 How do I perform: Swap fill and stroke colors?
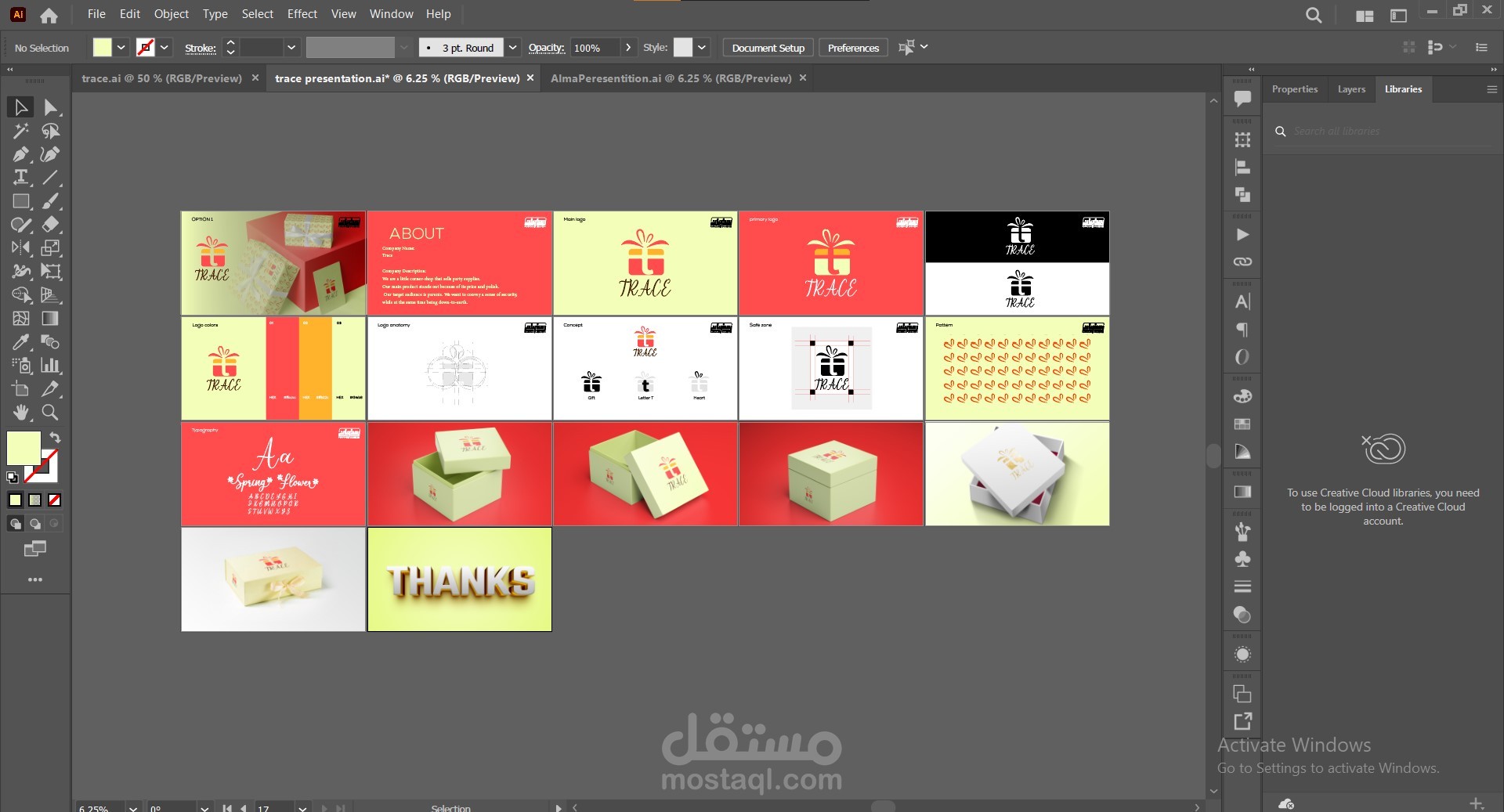point(55,438)
